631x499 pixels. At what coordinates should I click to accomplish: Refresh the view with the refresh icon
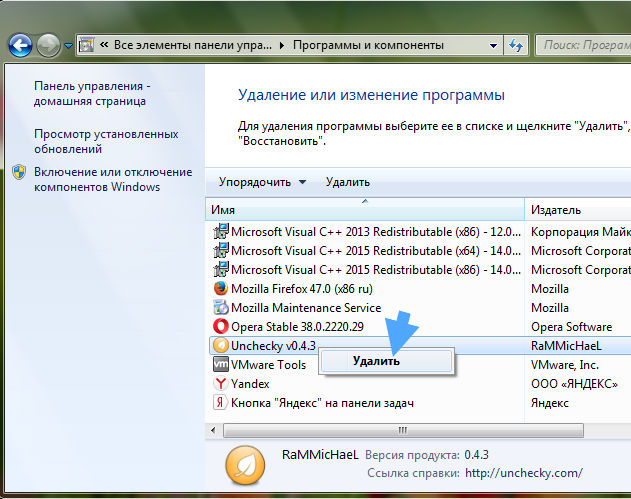click(516, 45)
